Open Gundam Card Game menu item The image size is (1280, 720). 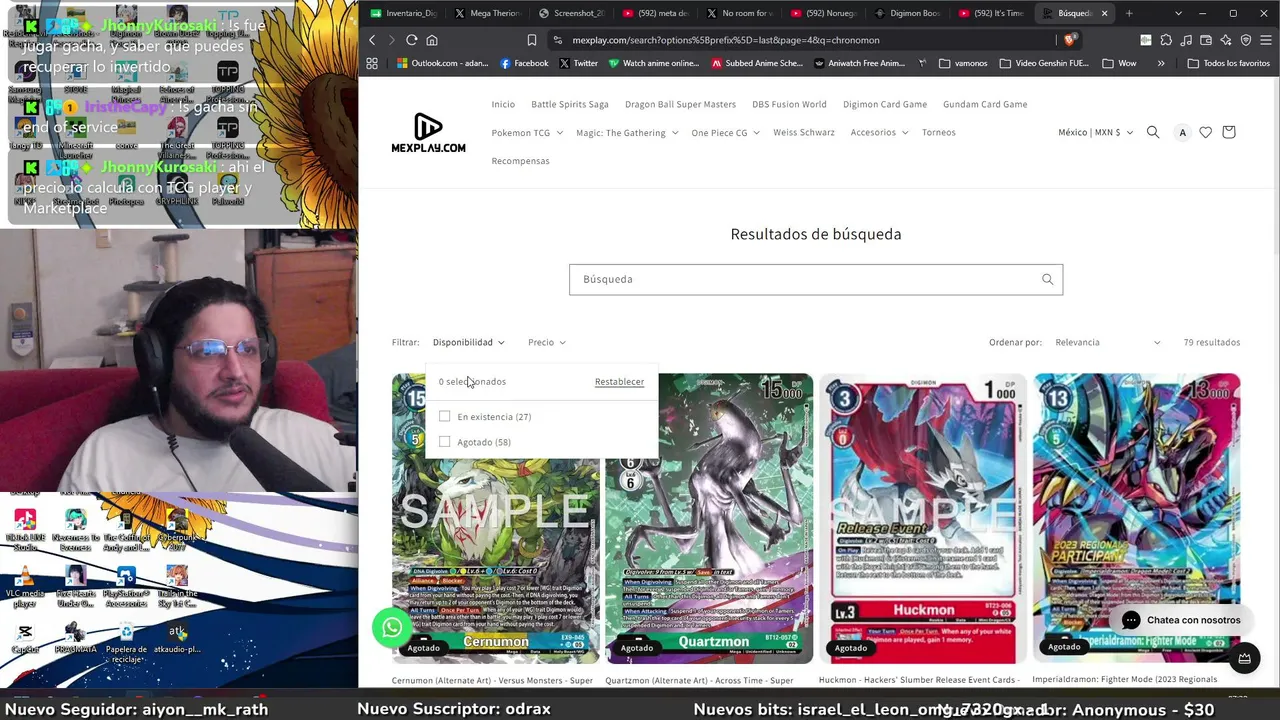point(985,104)
